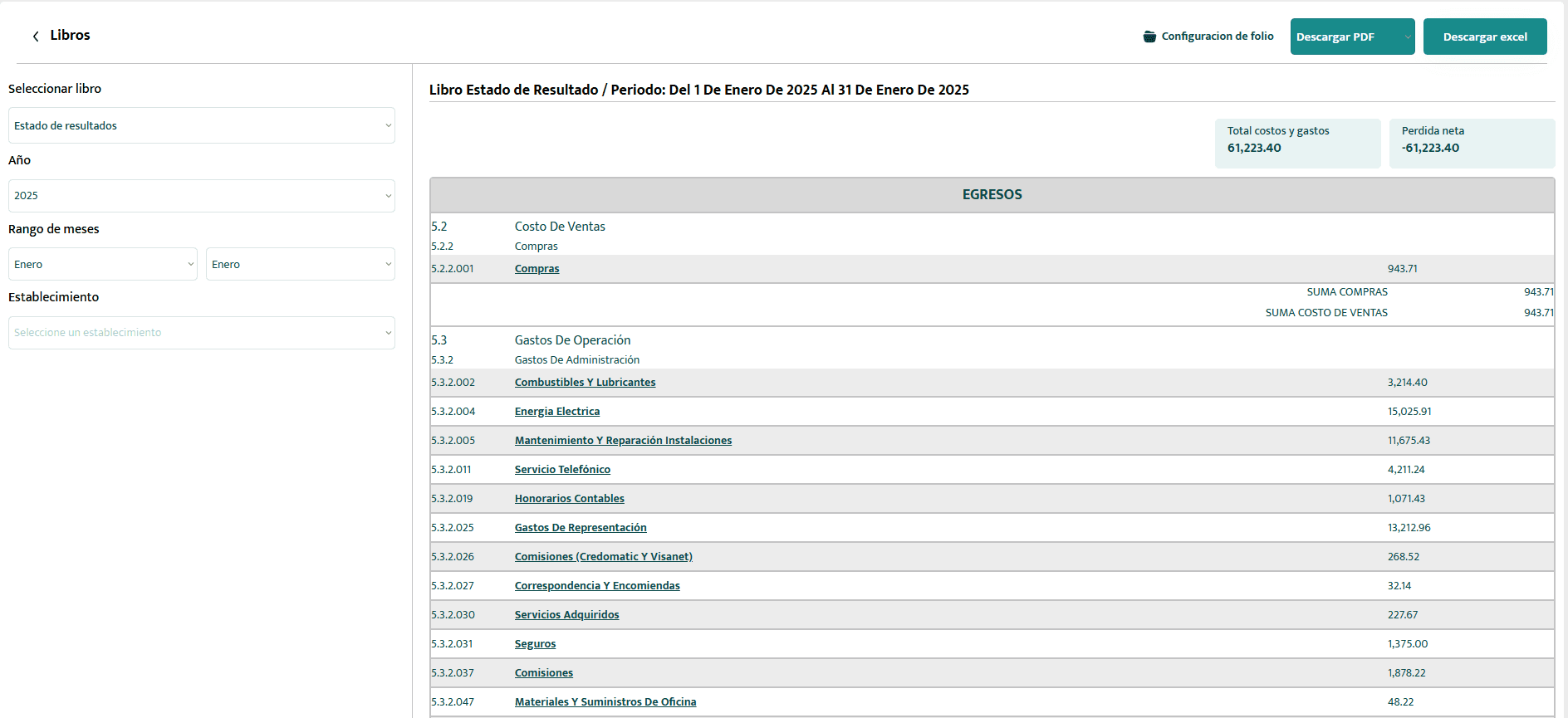Click the Rango de meses label

coord(54,229)
